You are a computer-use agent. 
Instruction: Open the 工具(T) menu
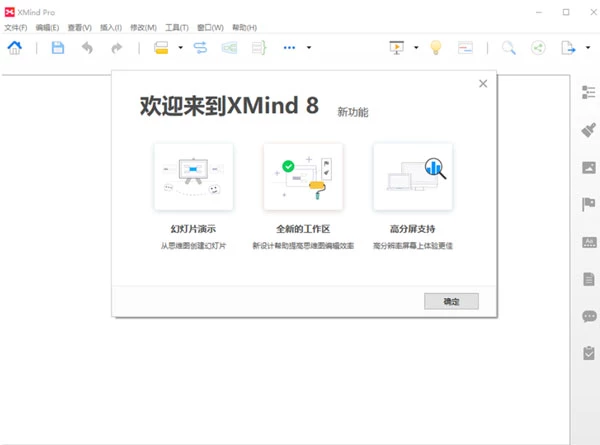point(177,28)
